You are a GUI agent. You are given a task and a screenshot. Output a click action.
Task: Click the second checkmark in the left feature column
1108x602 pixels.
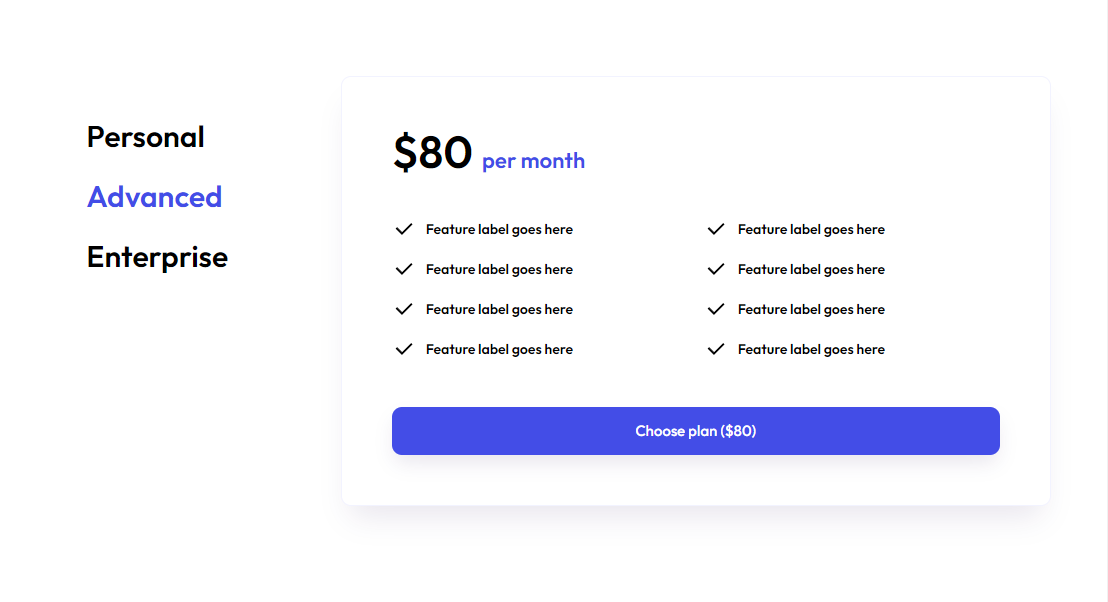(x=404, y=269)
